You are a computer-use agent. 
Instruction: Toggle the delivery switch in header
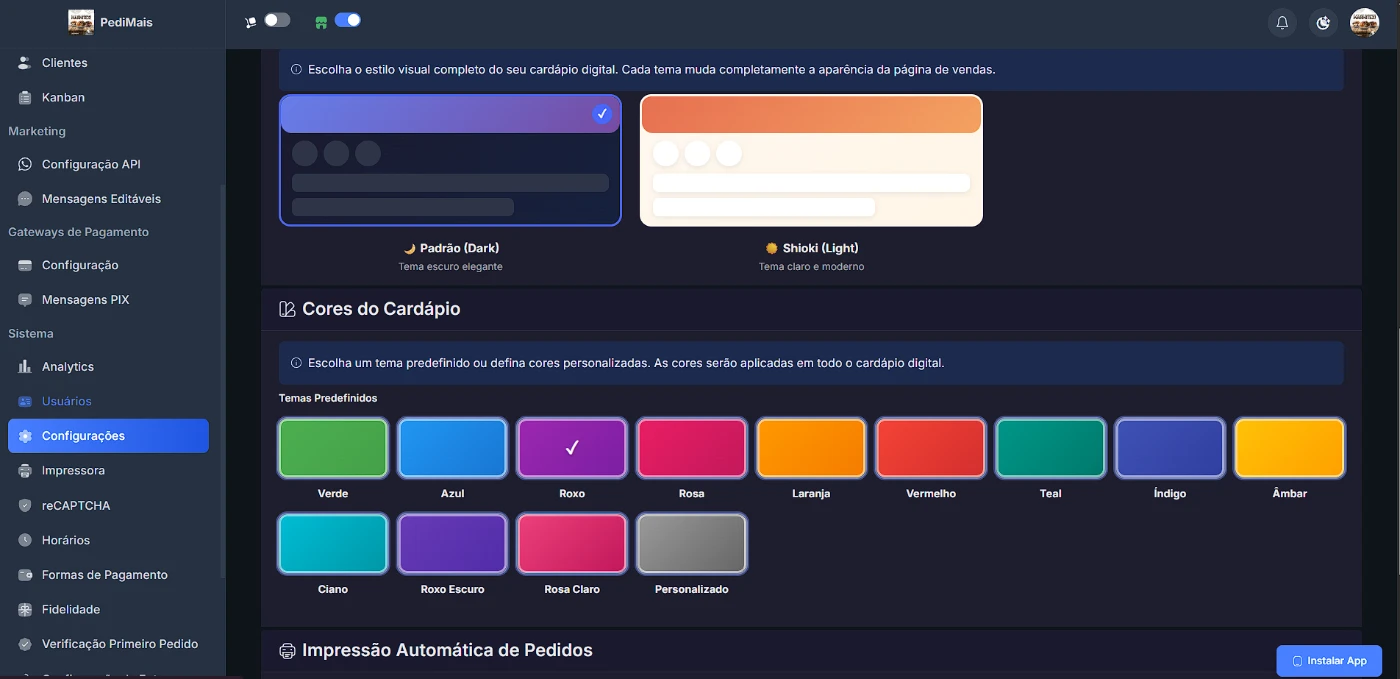pyautogui.click(x=276, y=20)
